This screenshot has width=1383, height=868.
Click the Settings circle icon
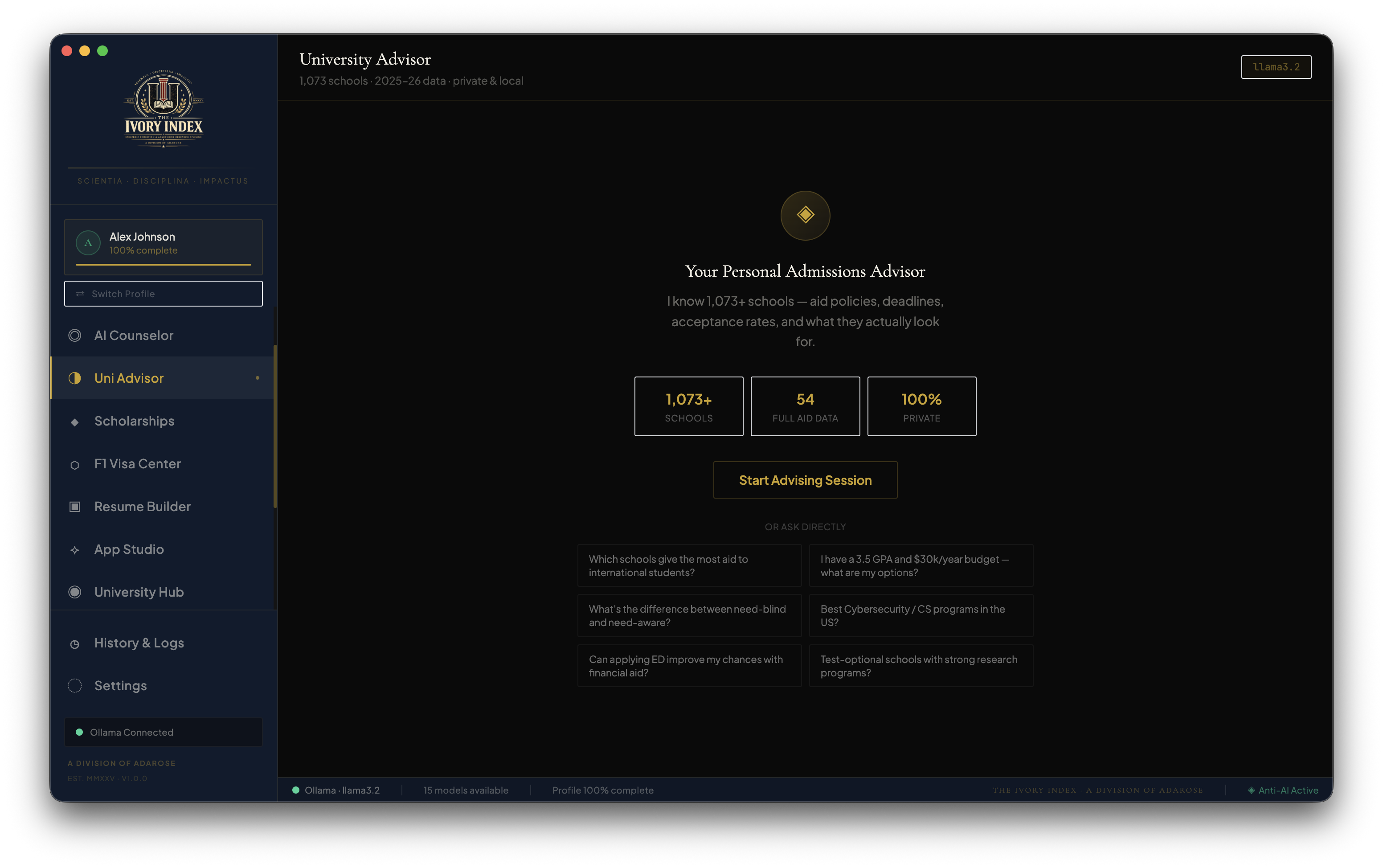[x=74, y=685]
